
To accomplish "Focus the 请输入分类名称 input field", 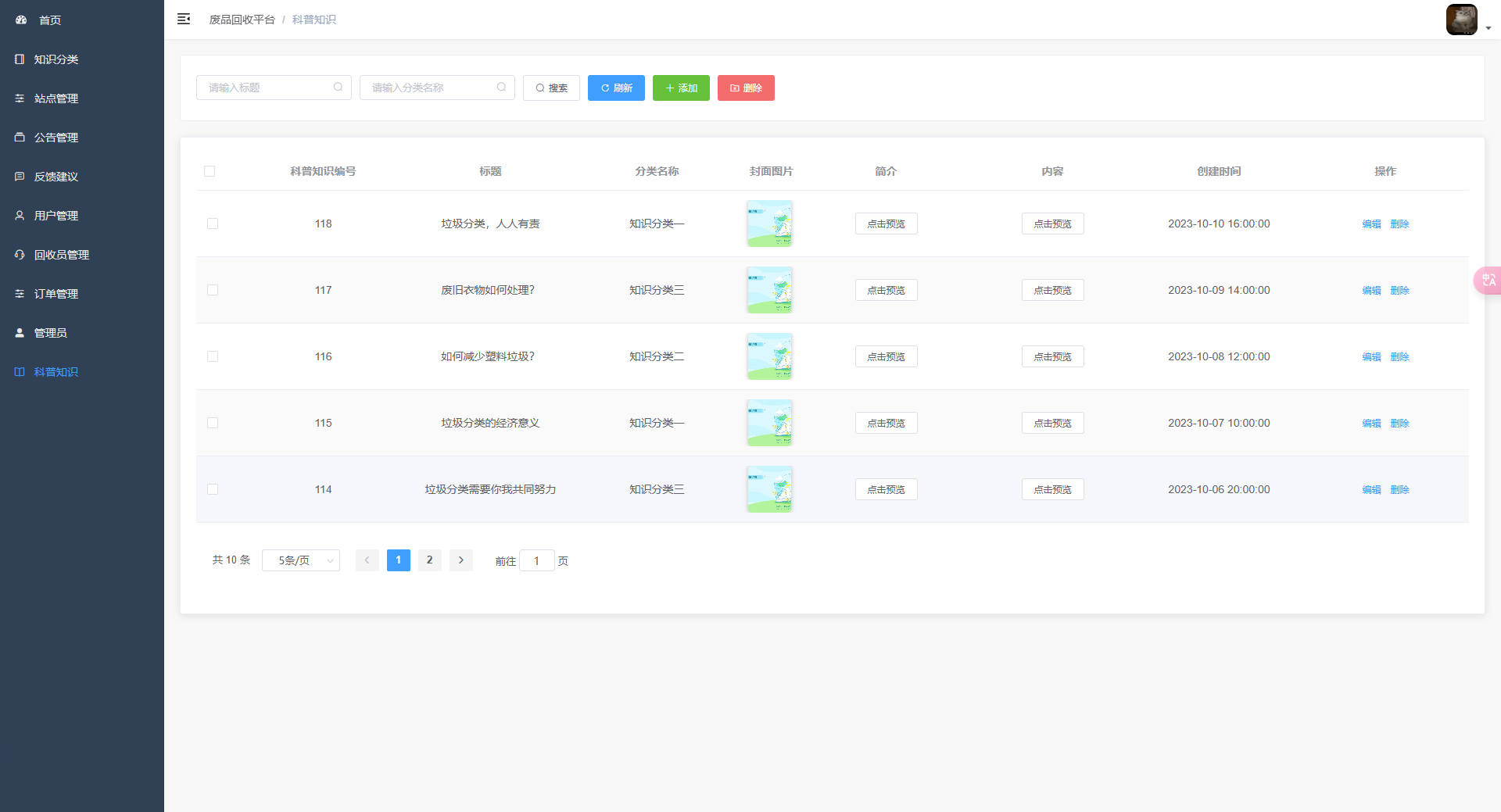I will 437,88.
